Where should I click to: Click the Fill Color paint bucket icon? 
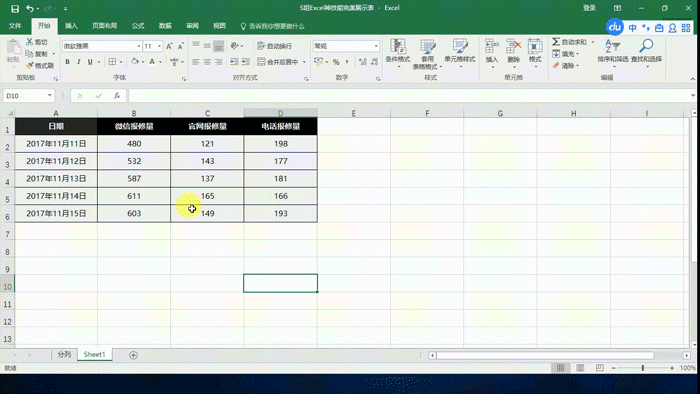pyautogui.click(x=135, y=62)
